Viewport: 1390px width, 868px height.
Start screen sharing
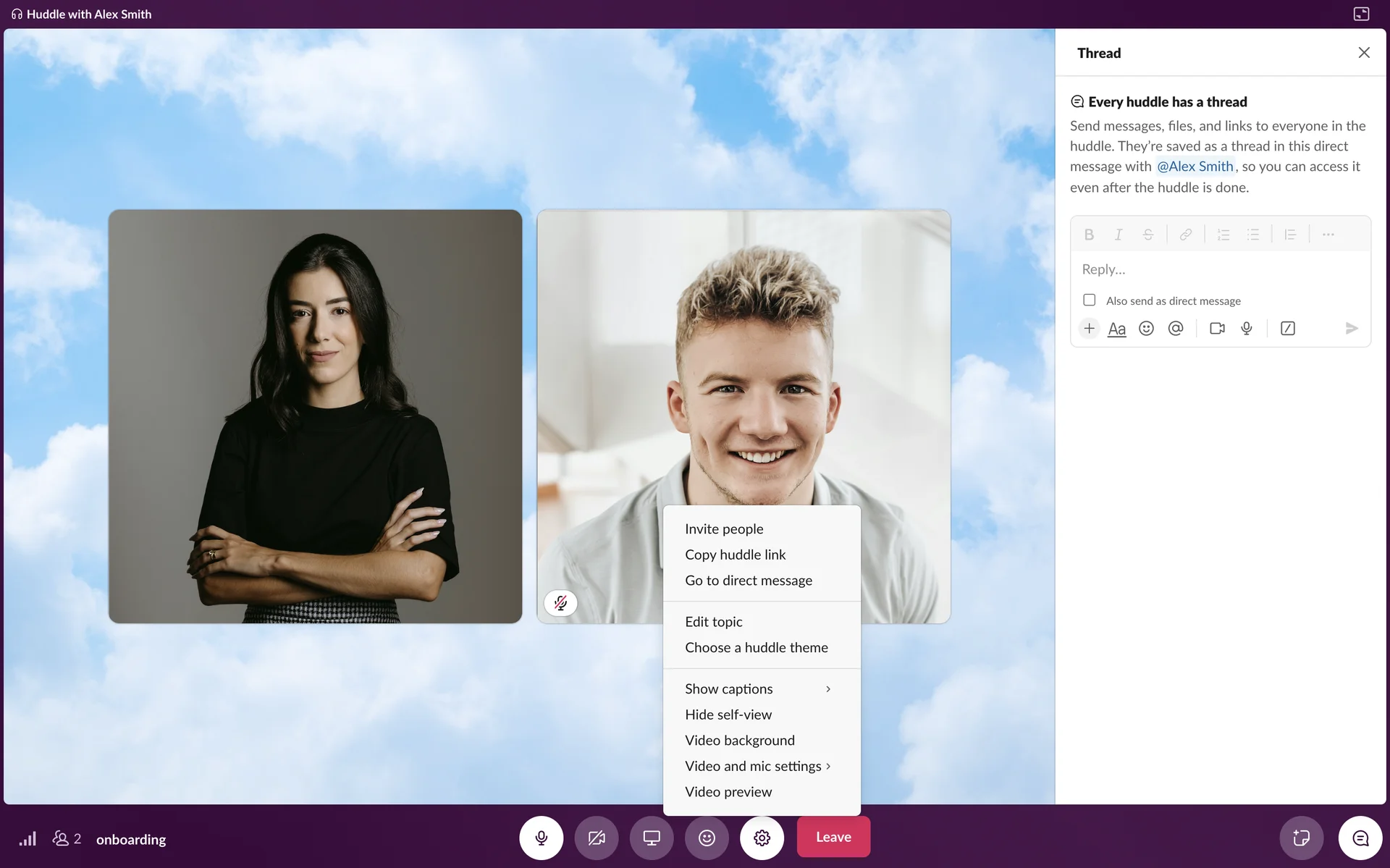pos(652,838)
